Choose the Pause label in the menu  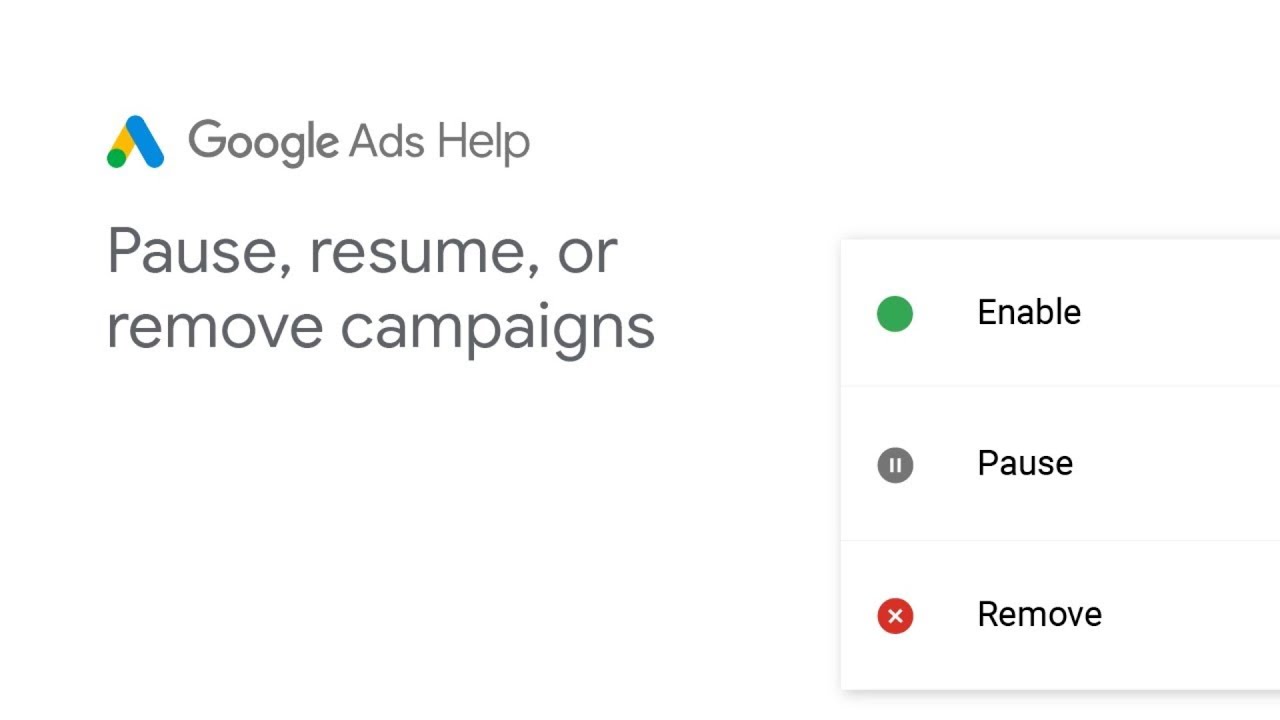tap(1024, 464)
